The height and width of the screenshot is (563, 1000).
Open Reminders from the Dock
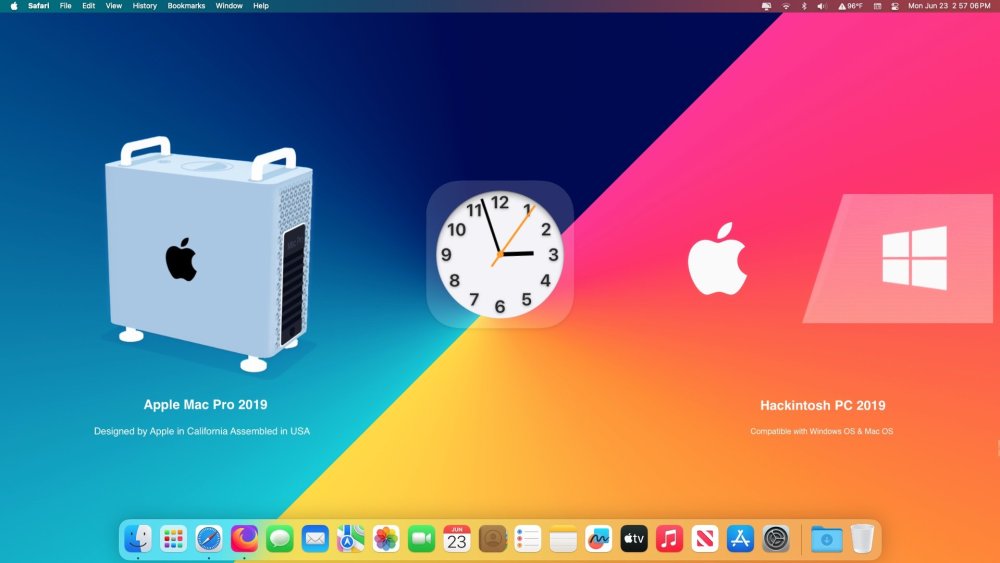(527, 539)
